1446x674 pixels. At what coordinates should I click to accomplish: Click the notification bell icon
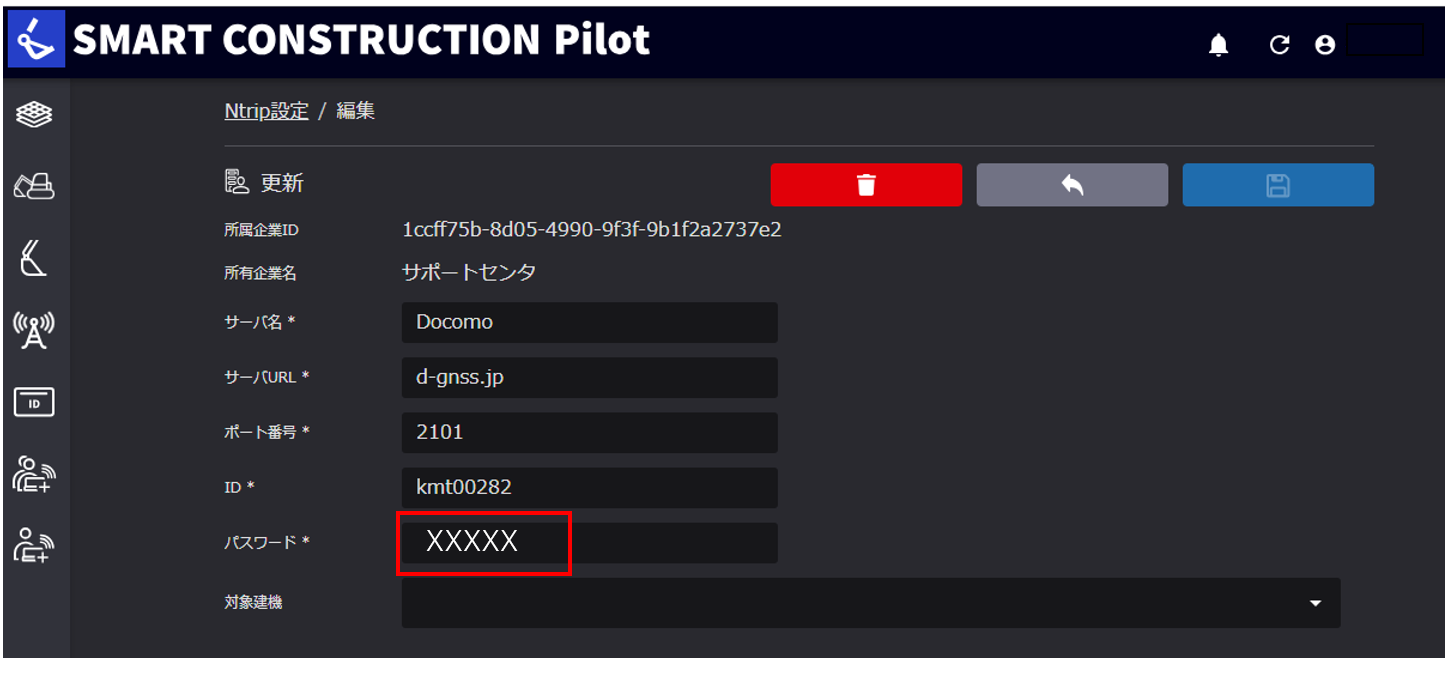1218,45
